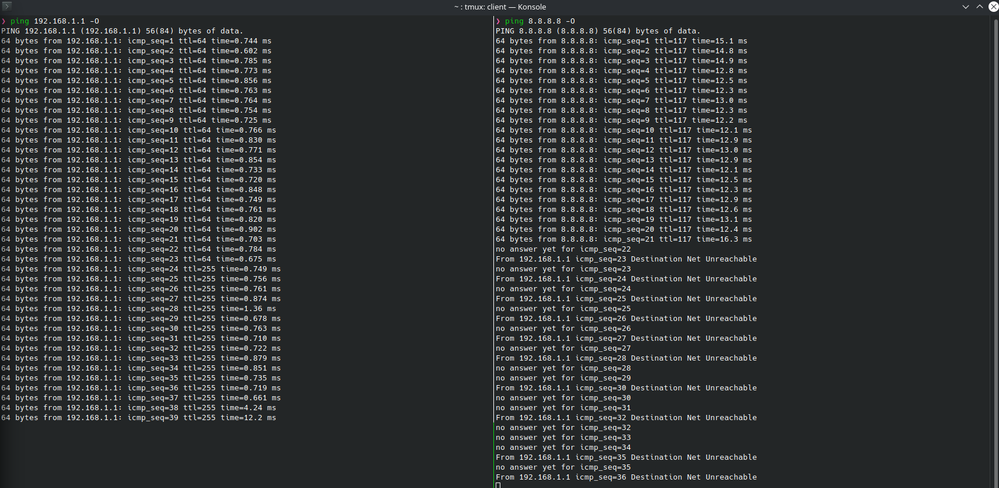Maximize the Konsole window
The width and height of the screenshot is (999, 488).
[x=979, y=6]
